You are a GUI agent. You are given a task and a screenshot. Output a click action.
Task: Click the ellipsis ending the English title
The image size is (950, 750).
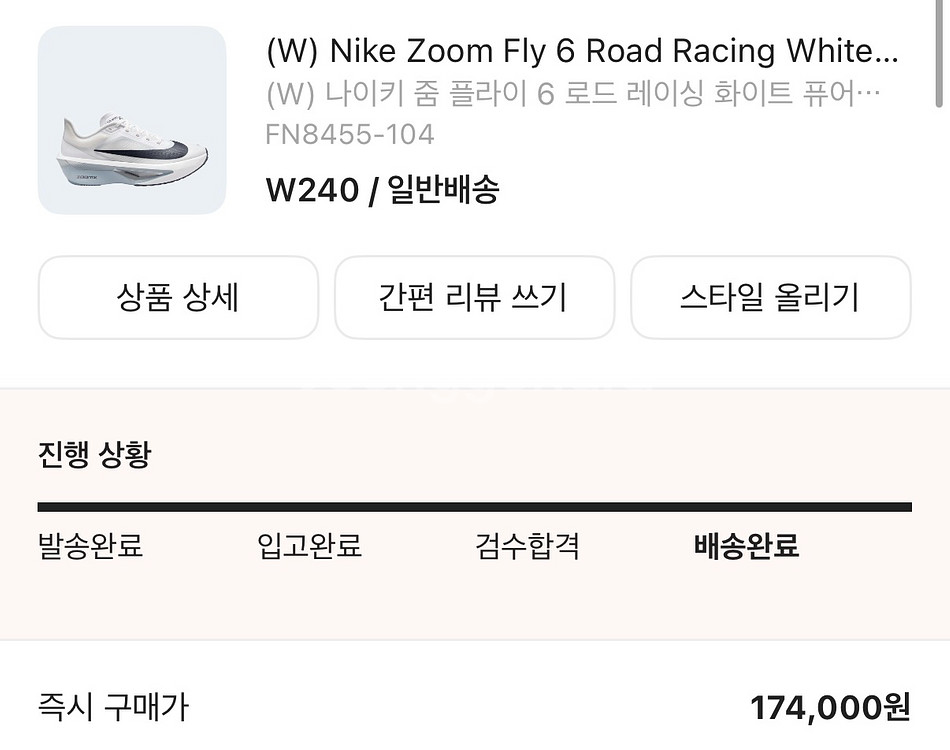point(888,50)
